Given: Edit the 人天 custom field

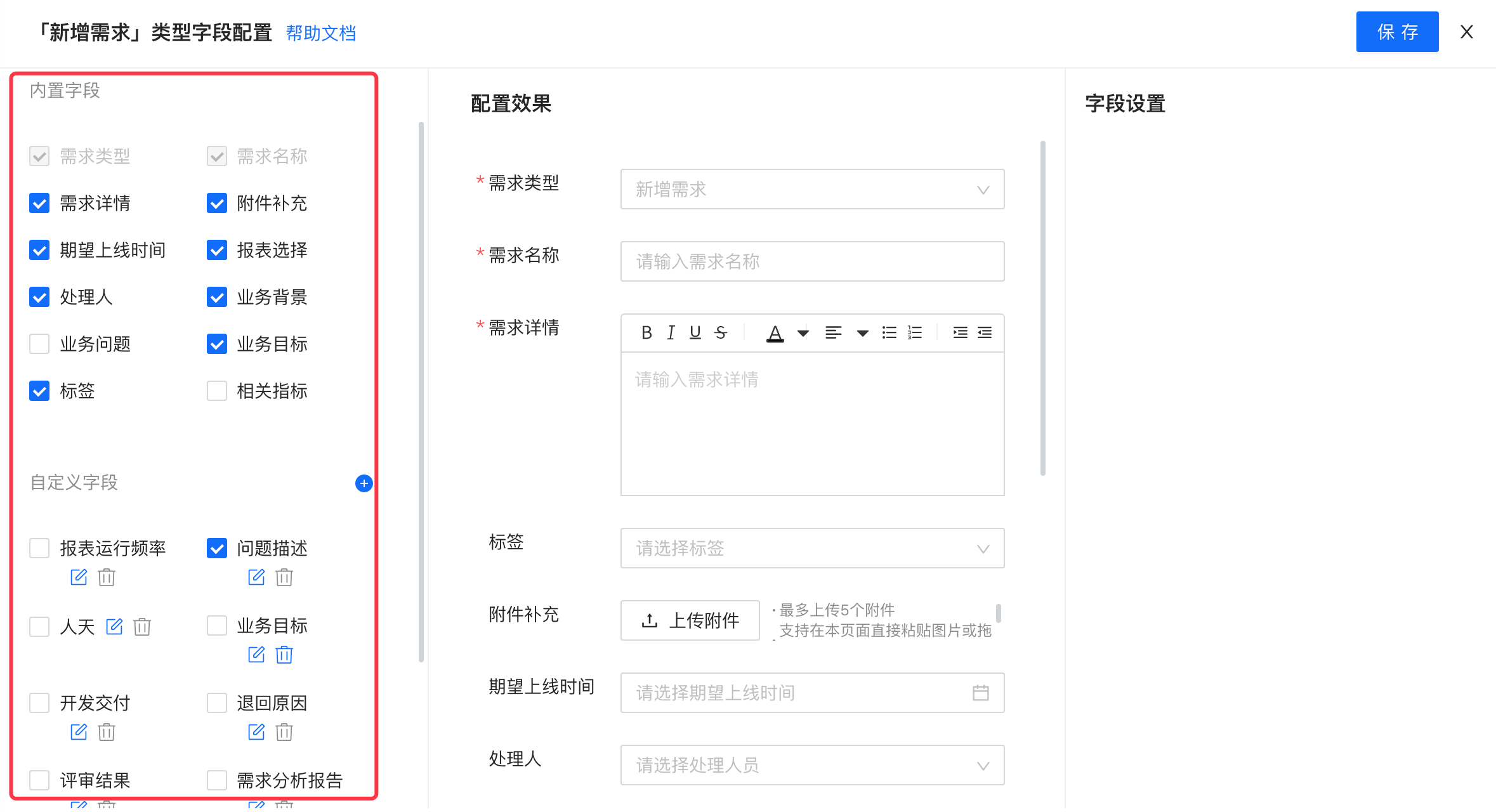Looking at the screenshot, I should pos(114,627).
